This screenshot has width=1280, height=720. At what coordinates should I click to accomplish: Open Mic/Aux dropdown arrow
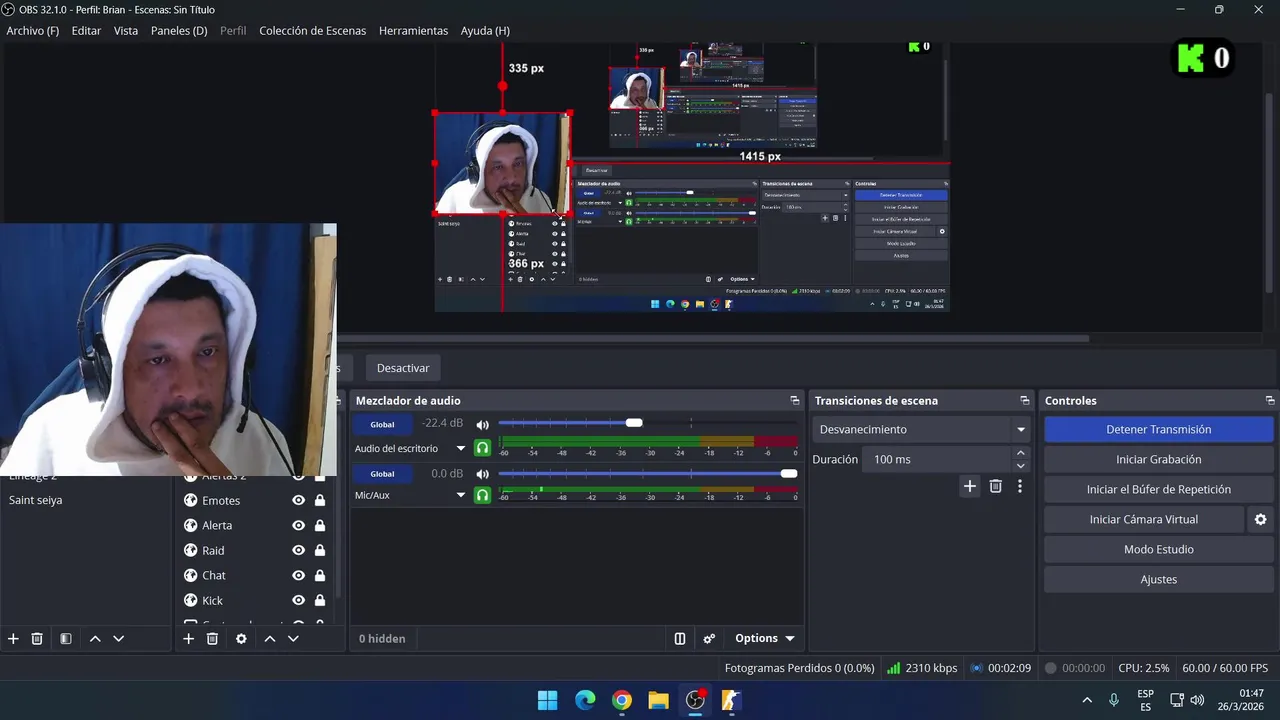pos(461,495)
